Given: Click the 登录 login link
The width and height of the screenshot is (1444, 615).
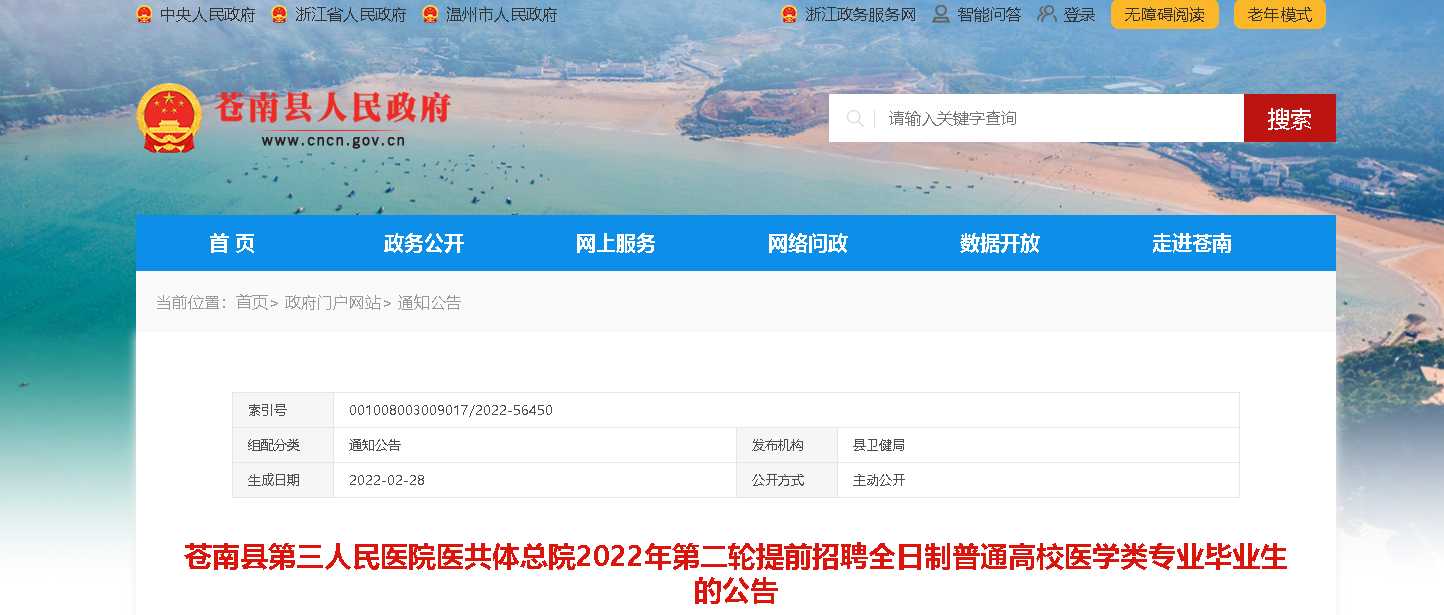Looking at the screenshot, I should coord(1080,15).
